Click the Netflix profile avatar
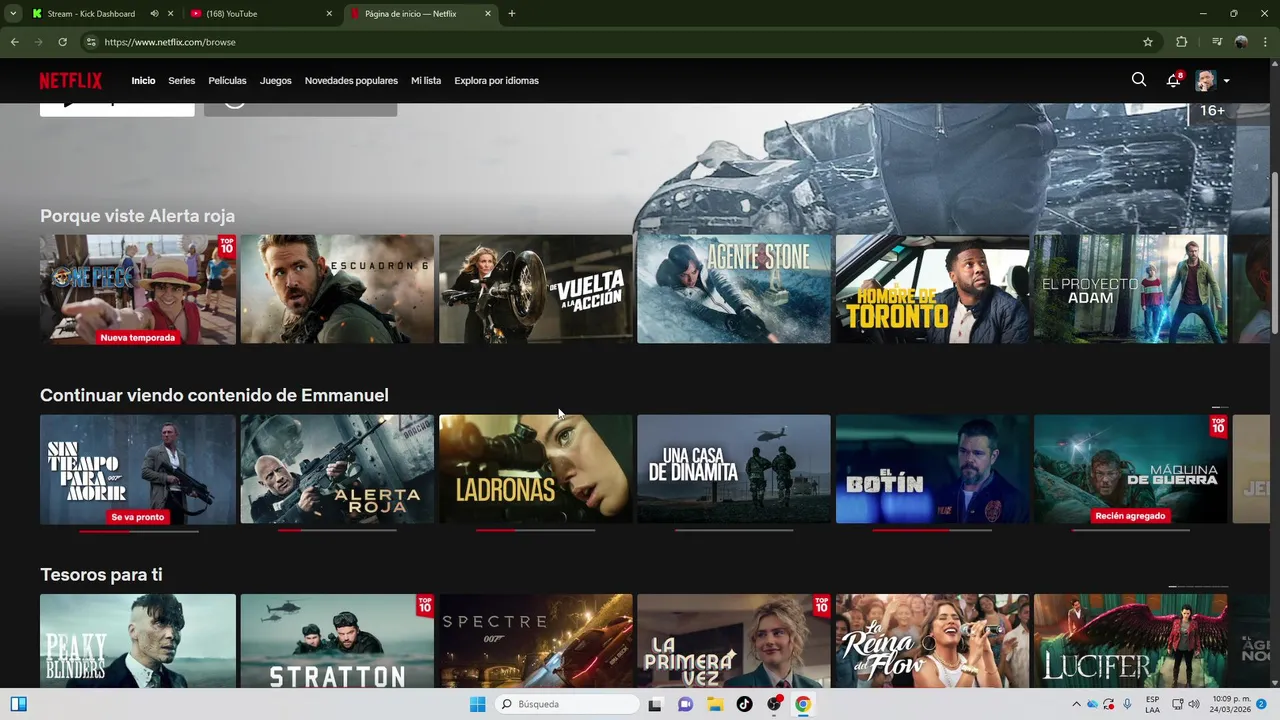The image size is (1280, 720). (1206, 80)
